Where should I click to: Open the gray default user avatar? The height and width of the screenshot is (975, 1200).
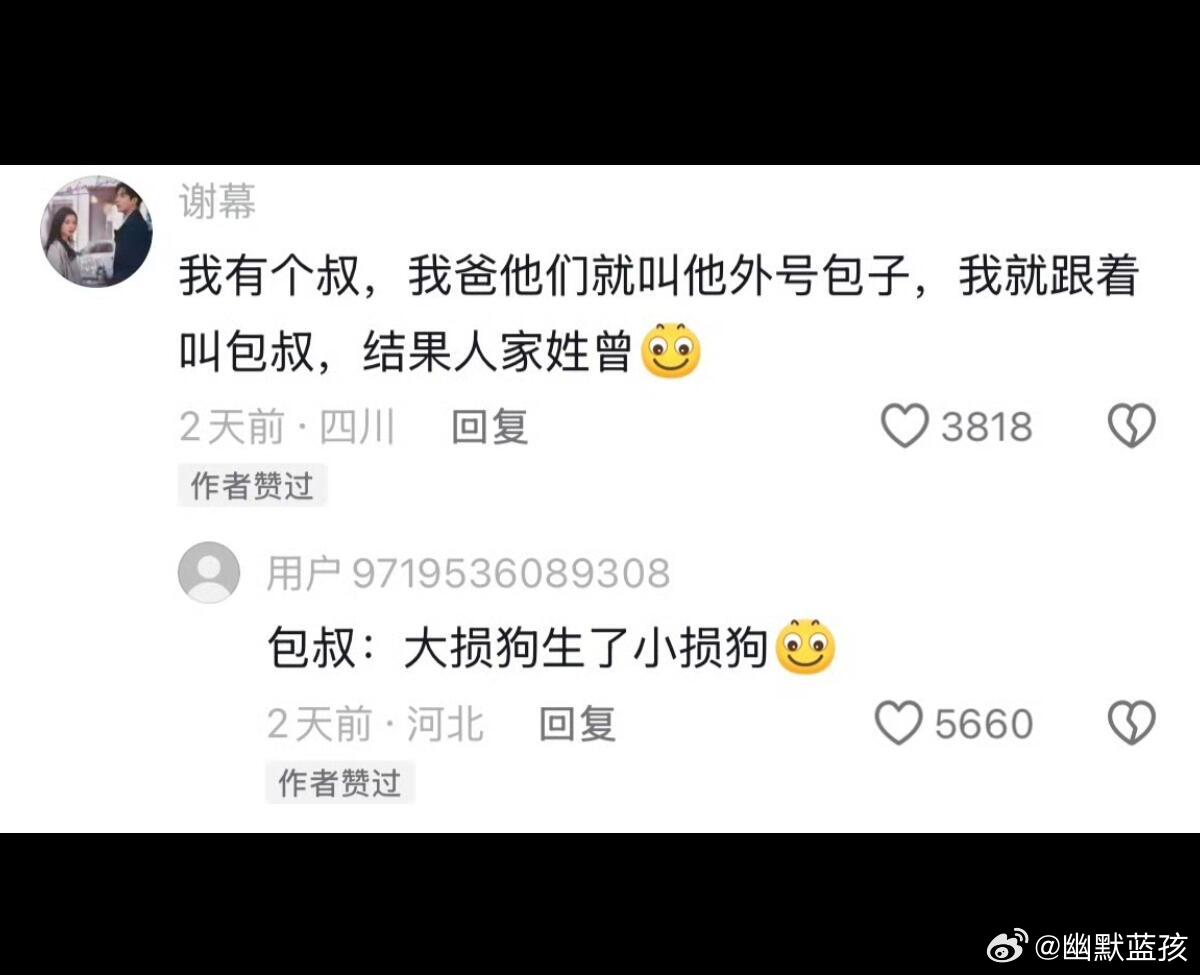tap(208, 572)
